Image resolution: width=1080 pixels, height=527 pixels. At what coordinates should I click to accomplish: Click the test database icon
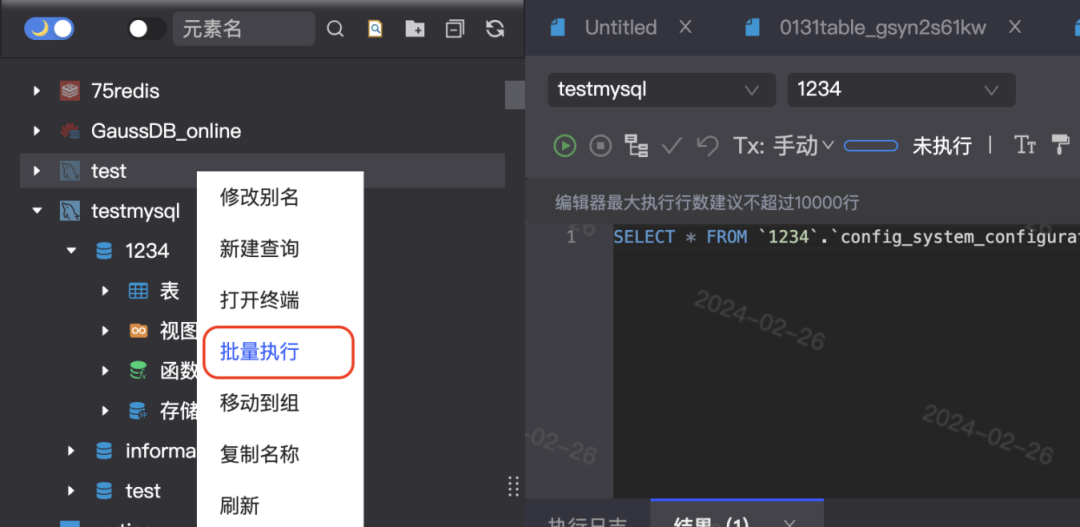coord(104,490)
